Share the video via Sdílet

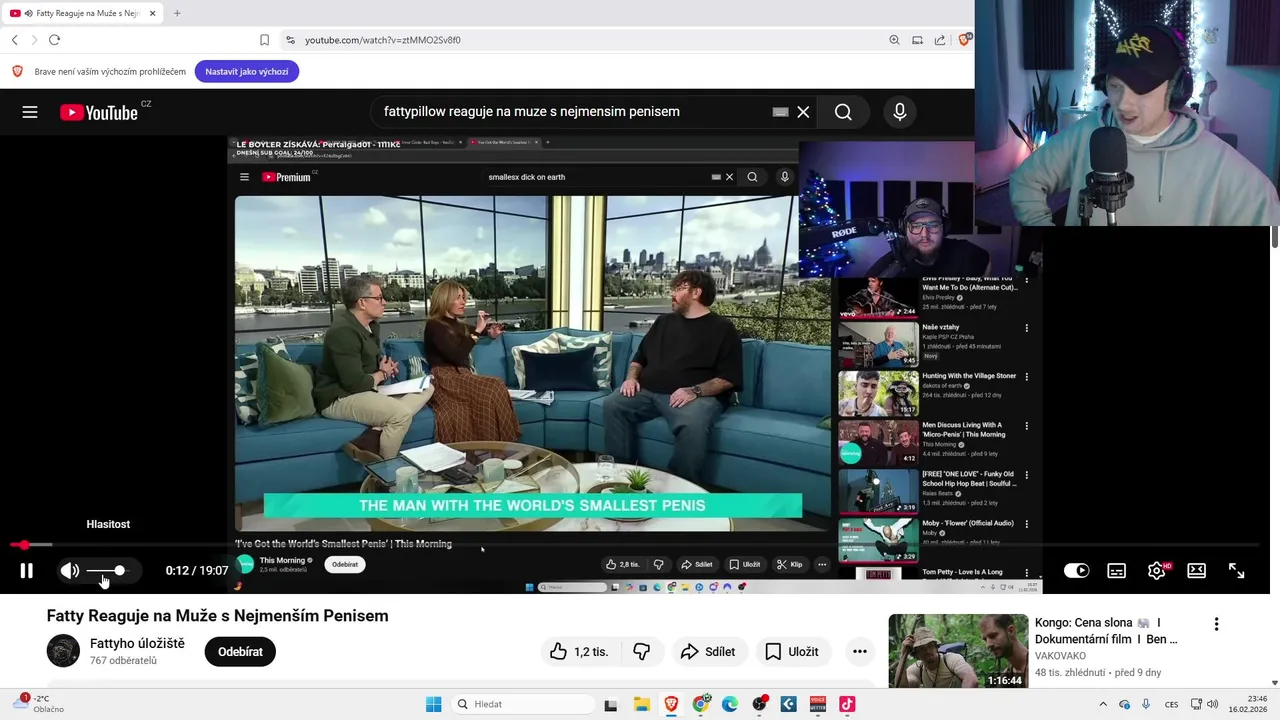pyautogui.click(x=708, y=652)
